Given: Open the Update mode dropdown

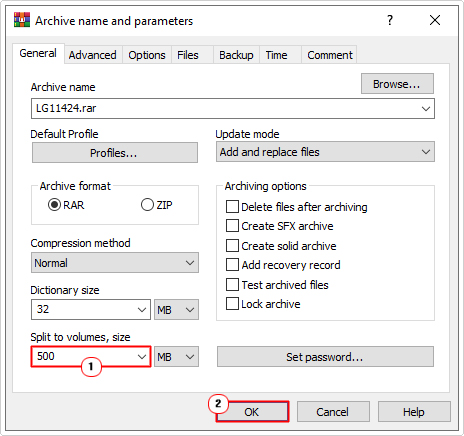Looking at the screenshot, I should point(325,152).
